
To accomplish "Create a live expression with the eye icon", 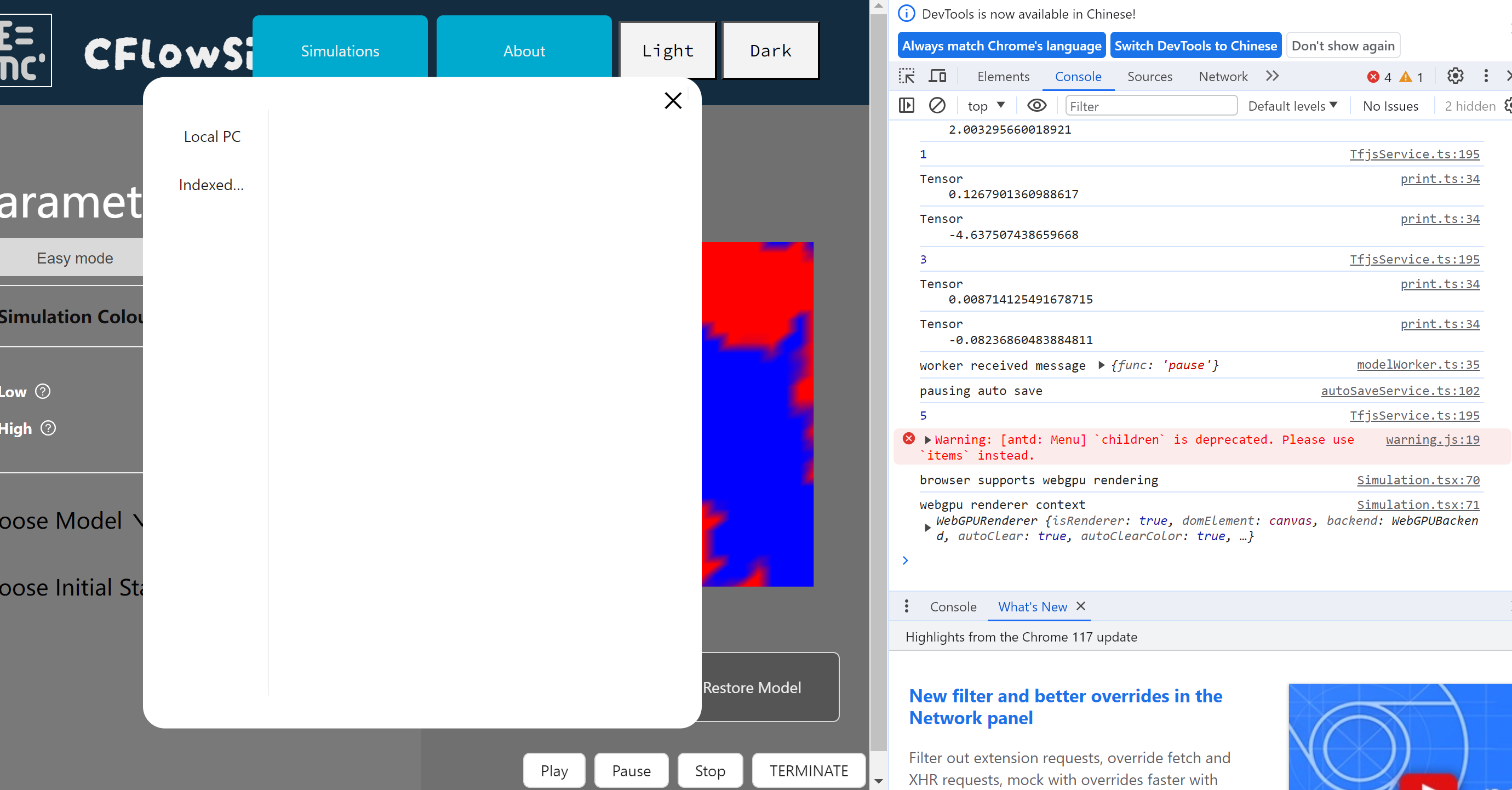I will (x=1036, y=106).
